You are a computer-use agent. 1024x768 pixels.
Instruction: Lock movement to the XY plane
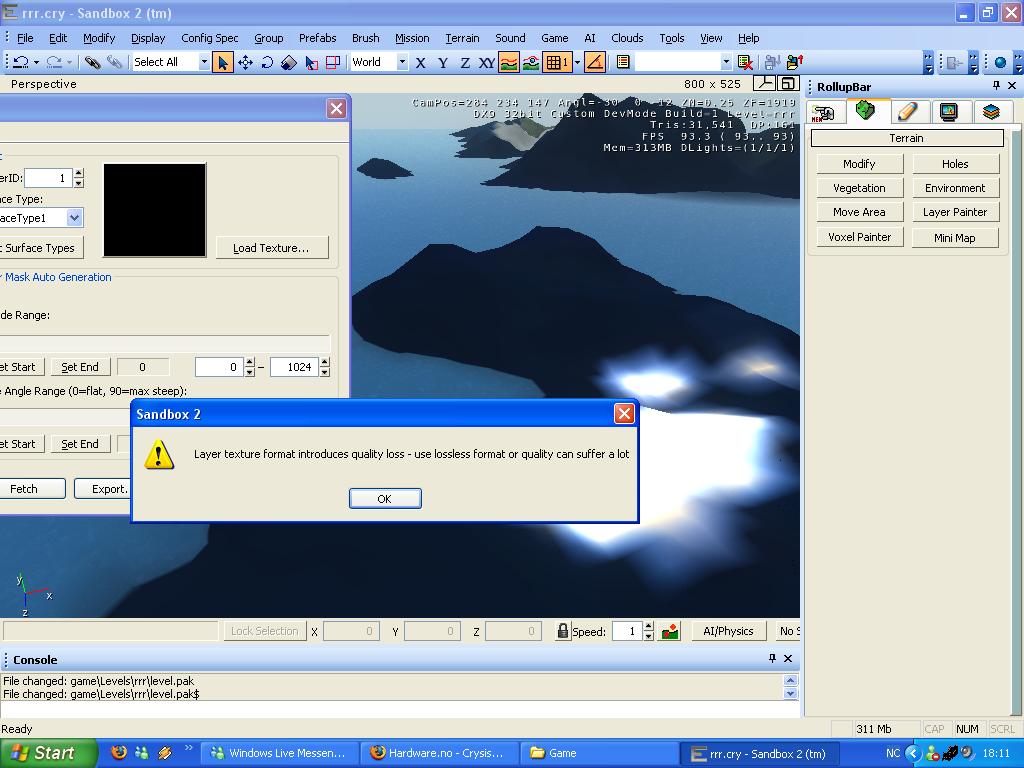point(487,63)
